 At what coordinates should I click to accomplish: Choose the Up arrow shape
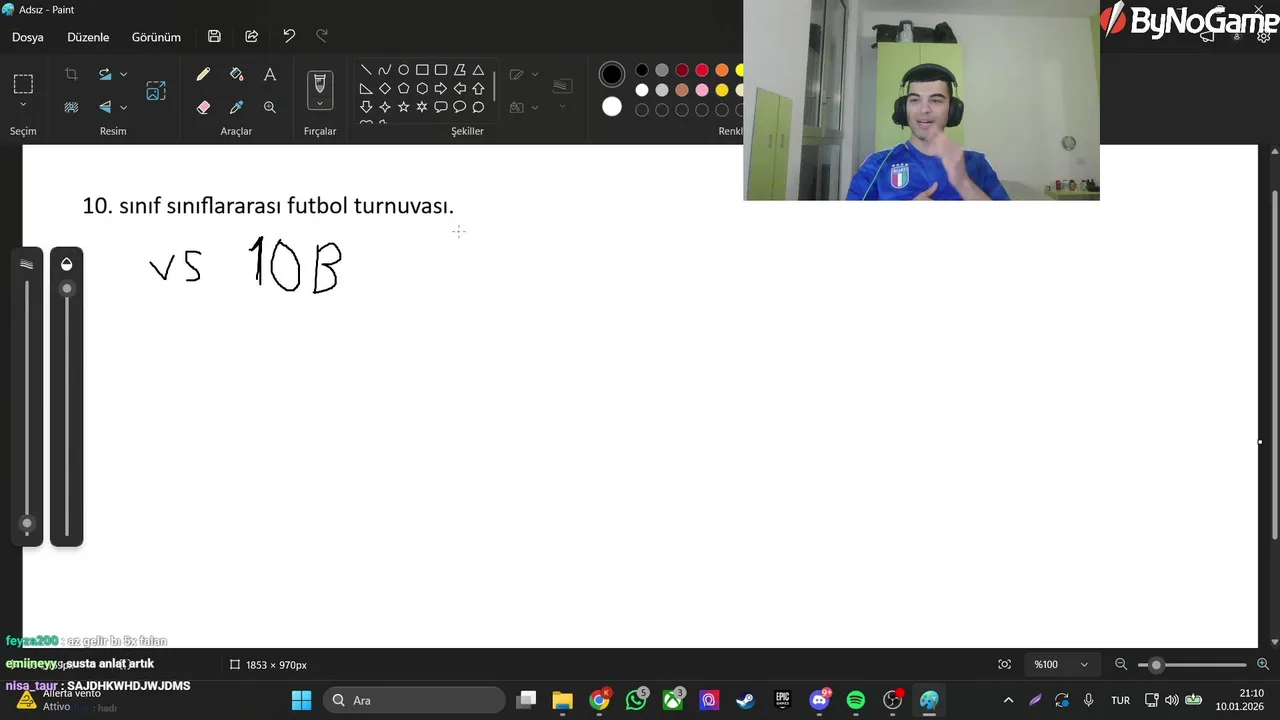click(478, 88)
